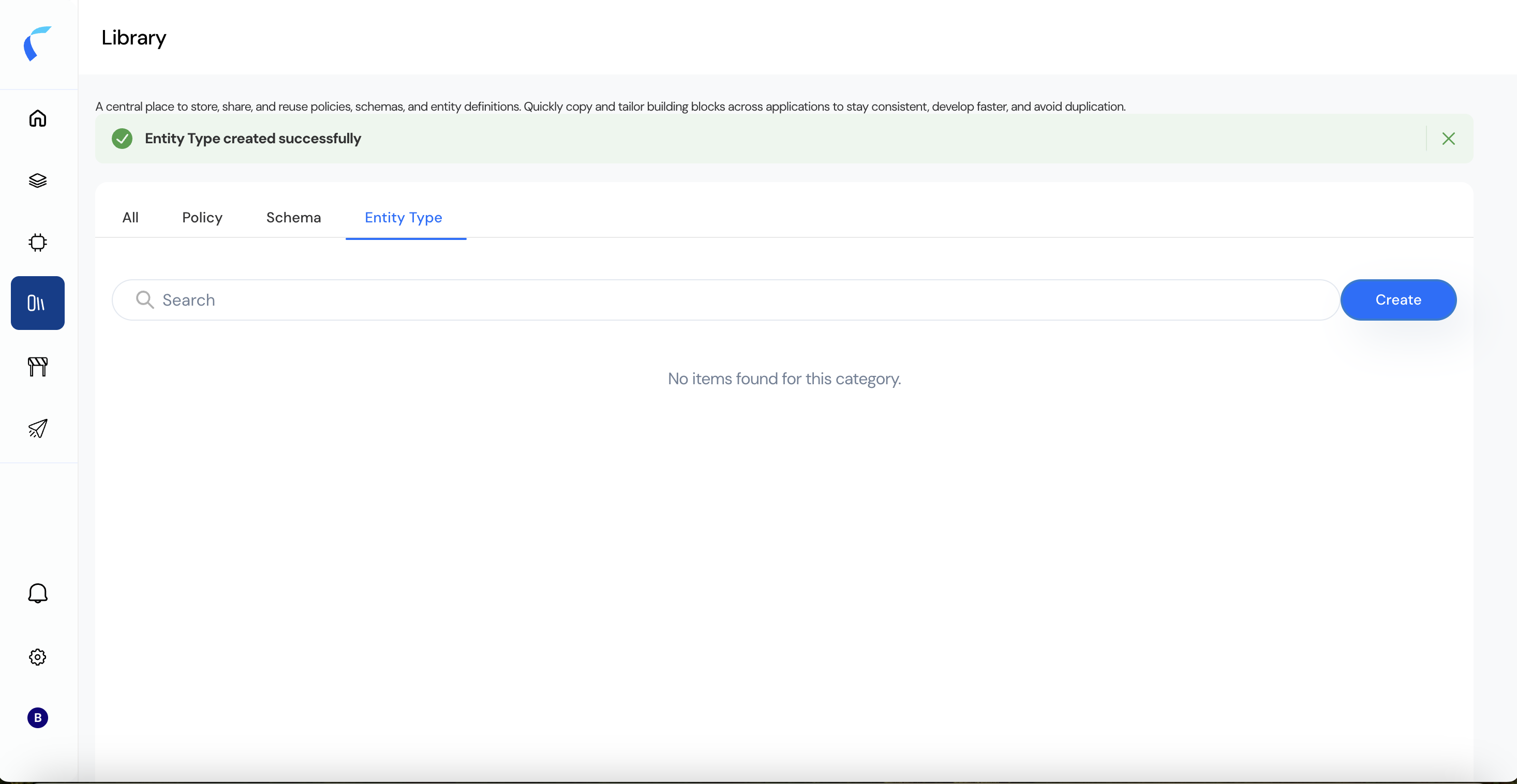
Task: Open settings gear icon in sidebar
Action: 38,657
